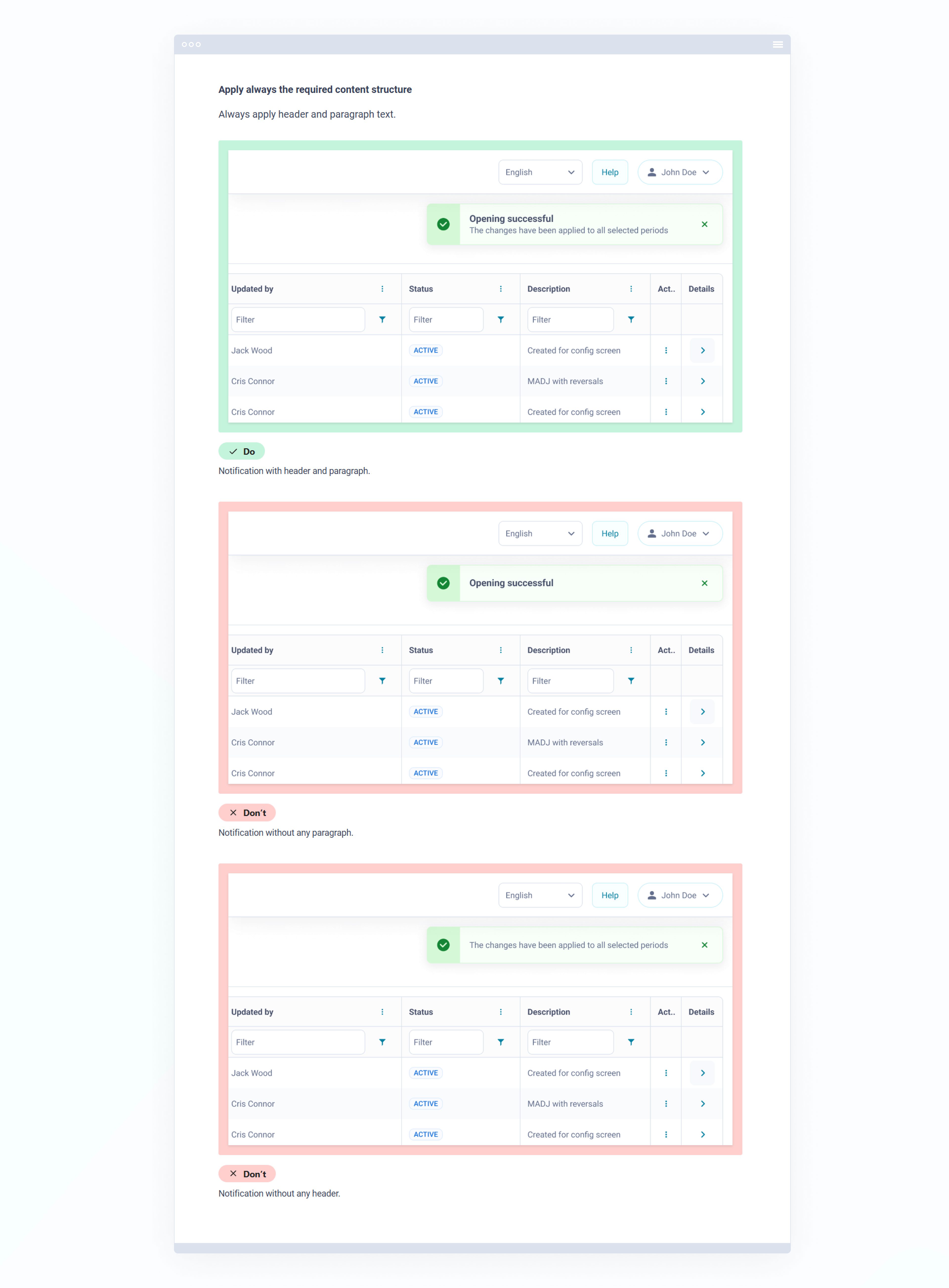Click the Updated by filter funnel icon in the bottom table
The width and height of the screenshot is (949, 1288).
click(382, 1042)
